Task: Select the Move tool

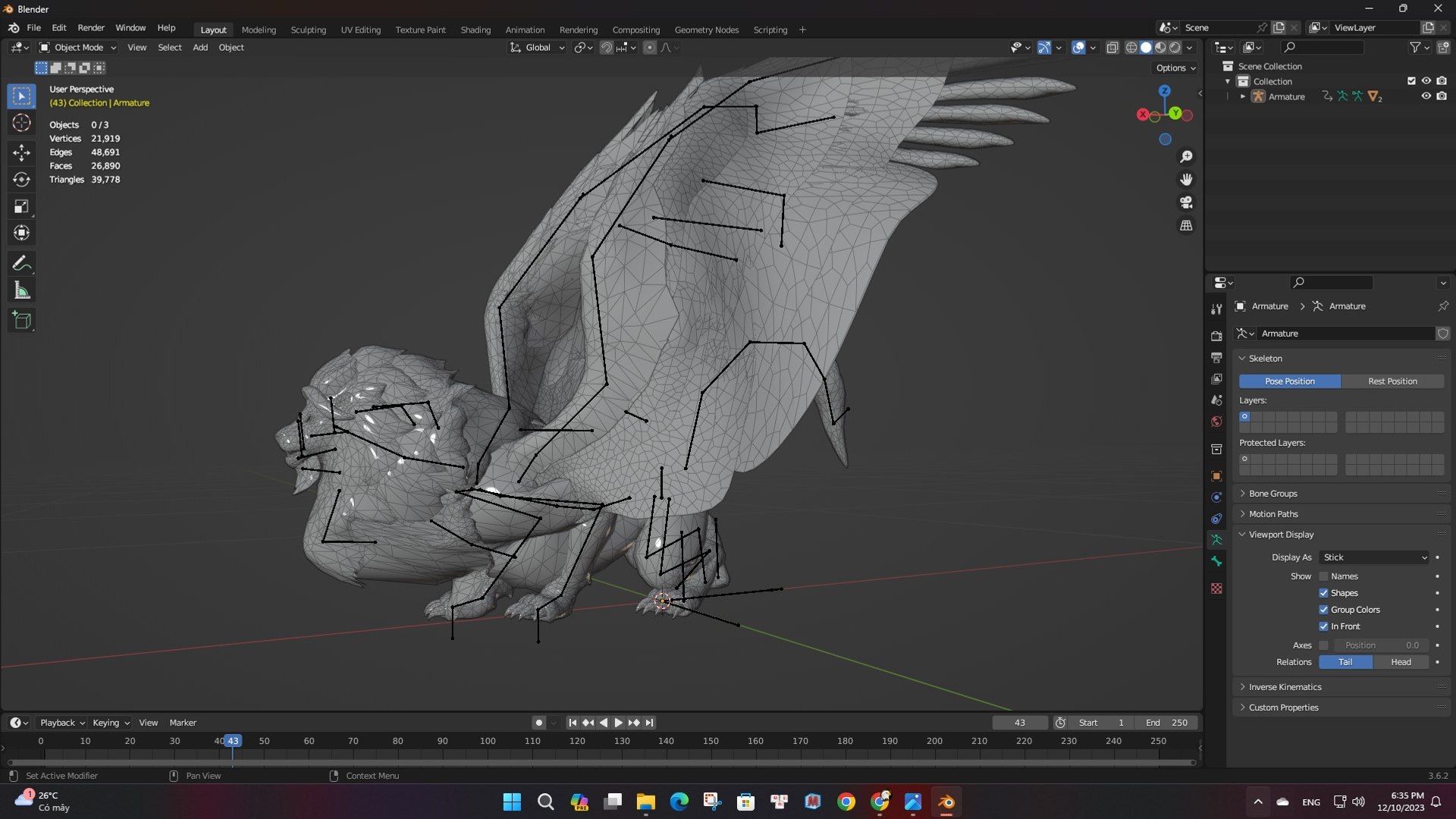Action: point(21,152)
